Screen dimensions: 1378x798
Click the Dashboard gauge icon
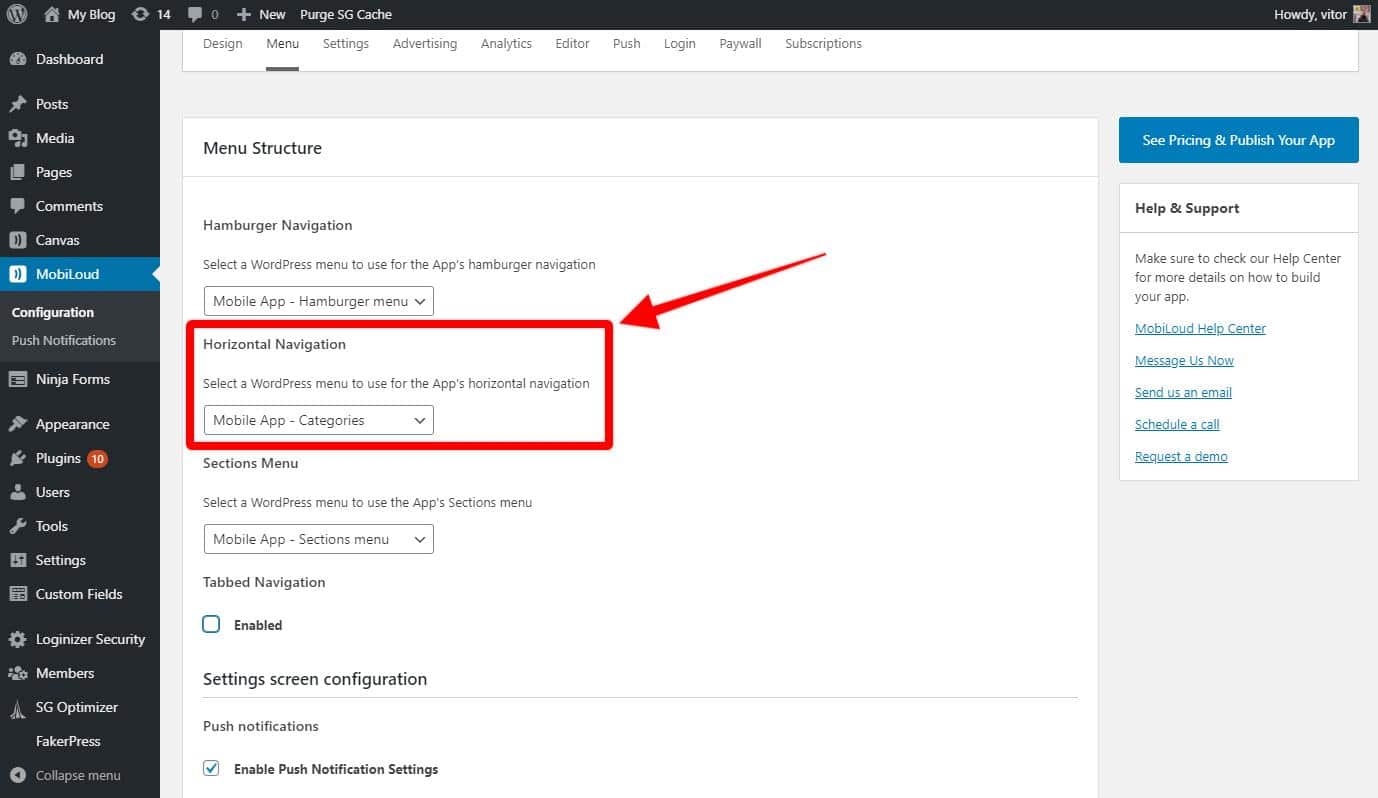tap(17, 59)
